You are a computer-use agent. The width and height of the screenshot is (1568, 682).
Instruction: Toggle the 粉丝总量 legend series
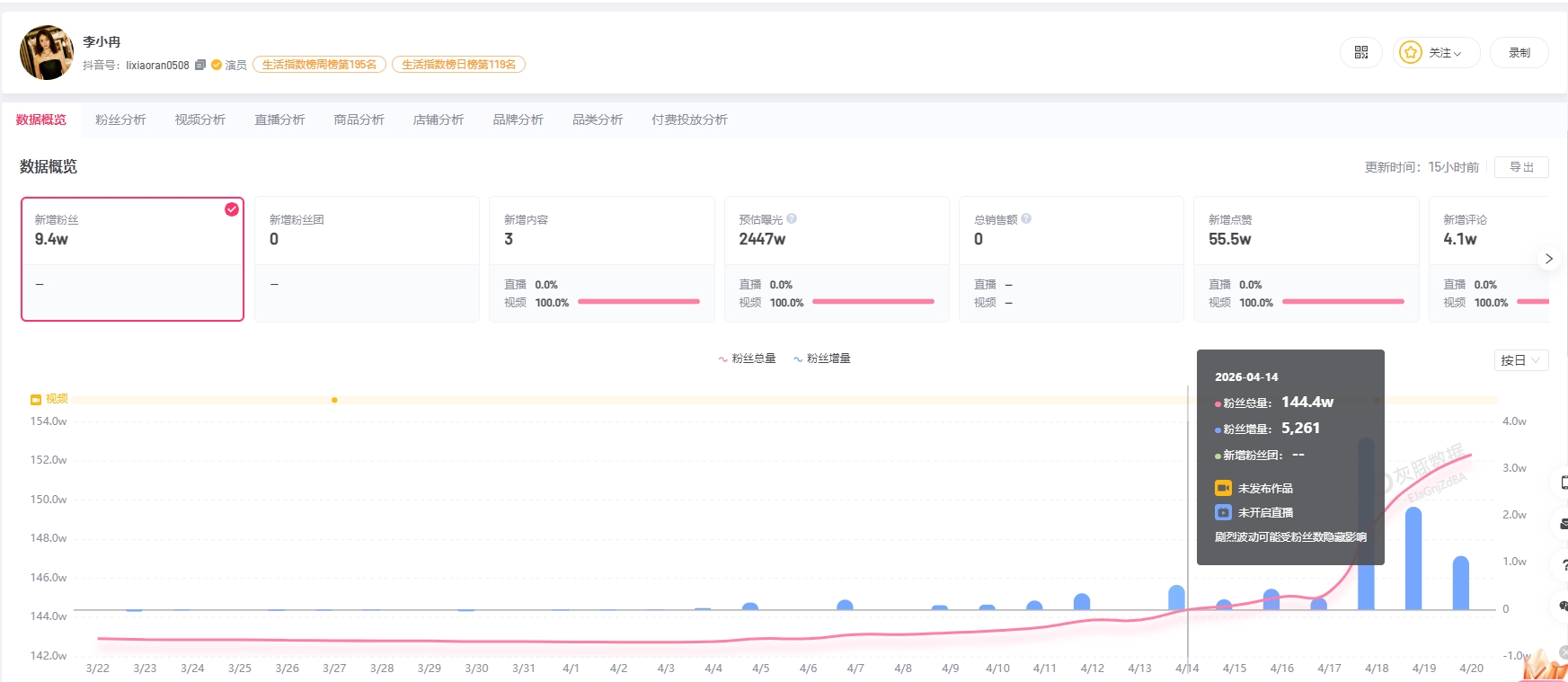pos(747,359)
